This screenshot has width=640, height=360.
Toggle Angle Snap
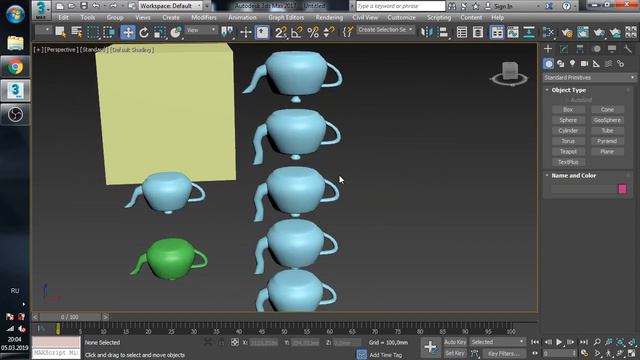click(x=297, y=32)
